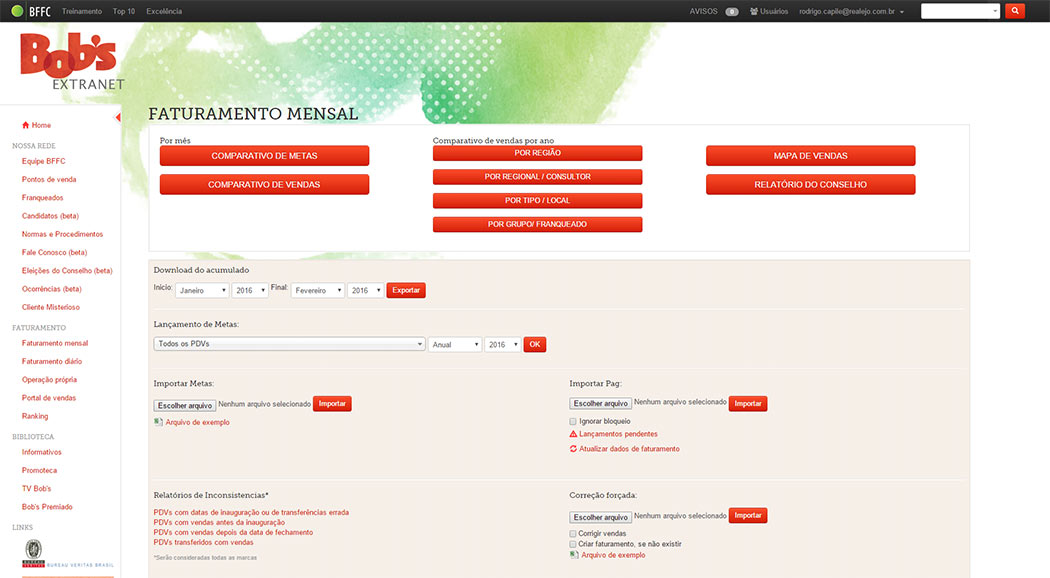Image resolution: width=1050 pixels, height=578 pixels.
Task: Open the Início month dropdown showing Janeiro
Action: 202,290
